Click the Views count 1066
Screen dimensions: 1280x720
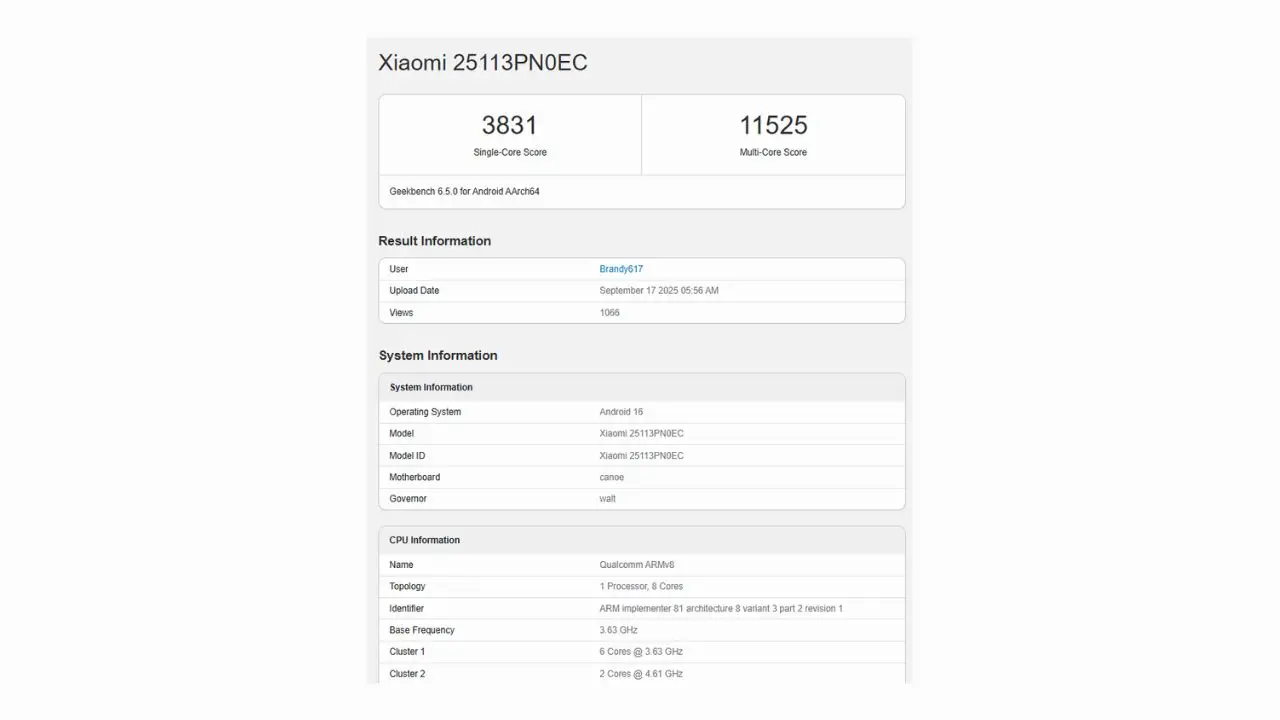point(609,313)
